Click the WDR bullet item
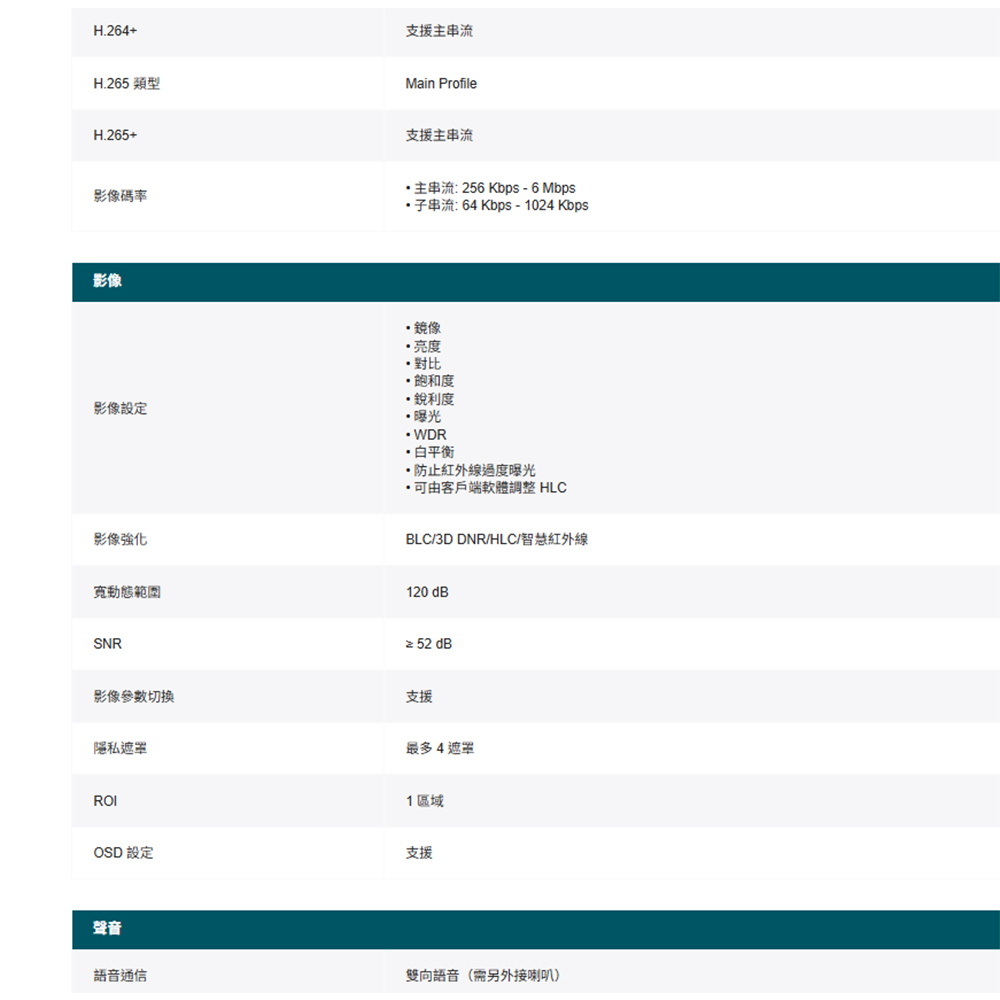 click(430, 435)
